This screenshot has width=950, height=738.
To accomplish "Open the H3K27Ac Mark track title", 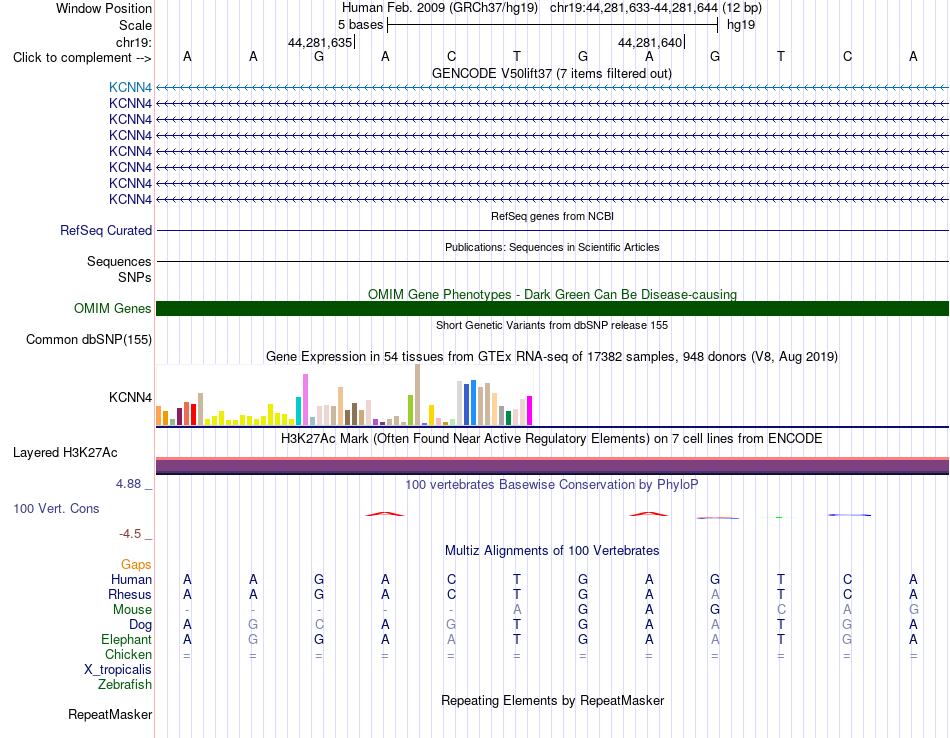I will (551, 438).
